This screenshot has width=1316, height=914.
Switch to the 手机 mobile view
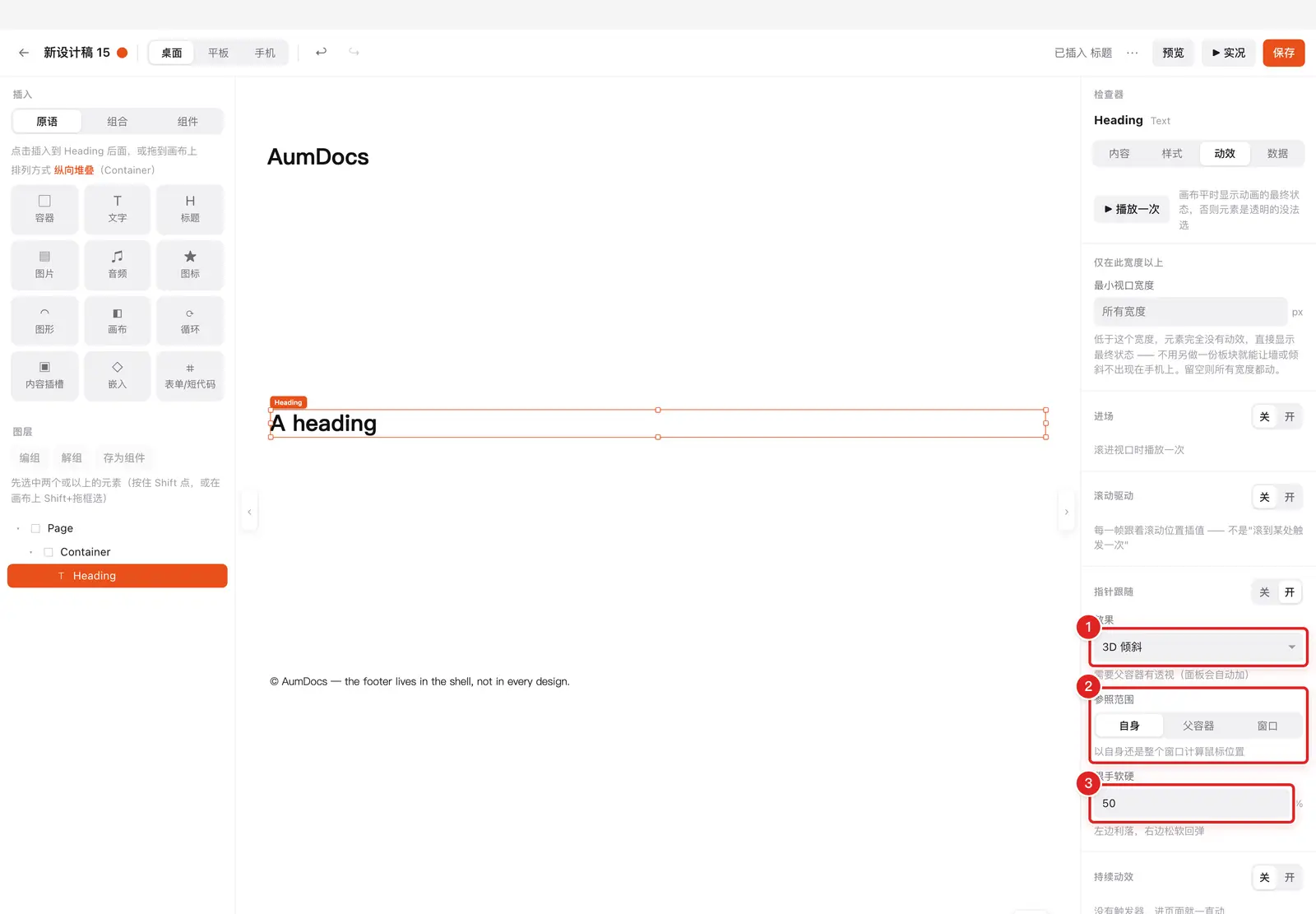pos(265,53)
